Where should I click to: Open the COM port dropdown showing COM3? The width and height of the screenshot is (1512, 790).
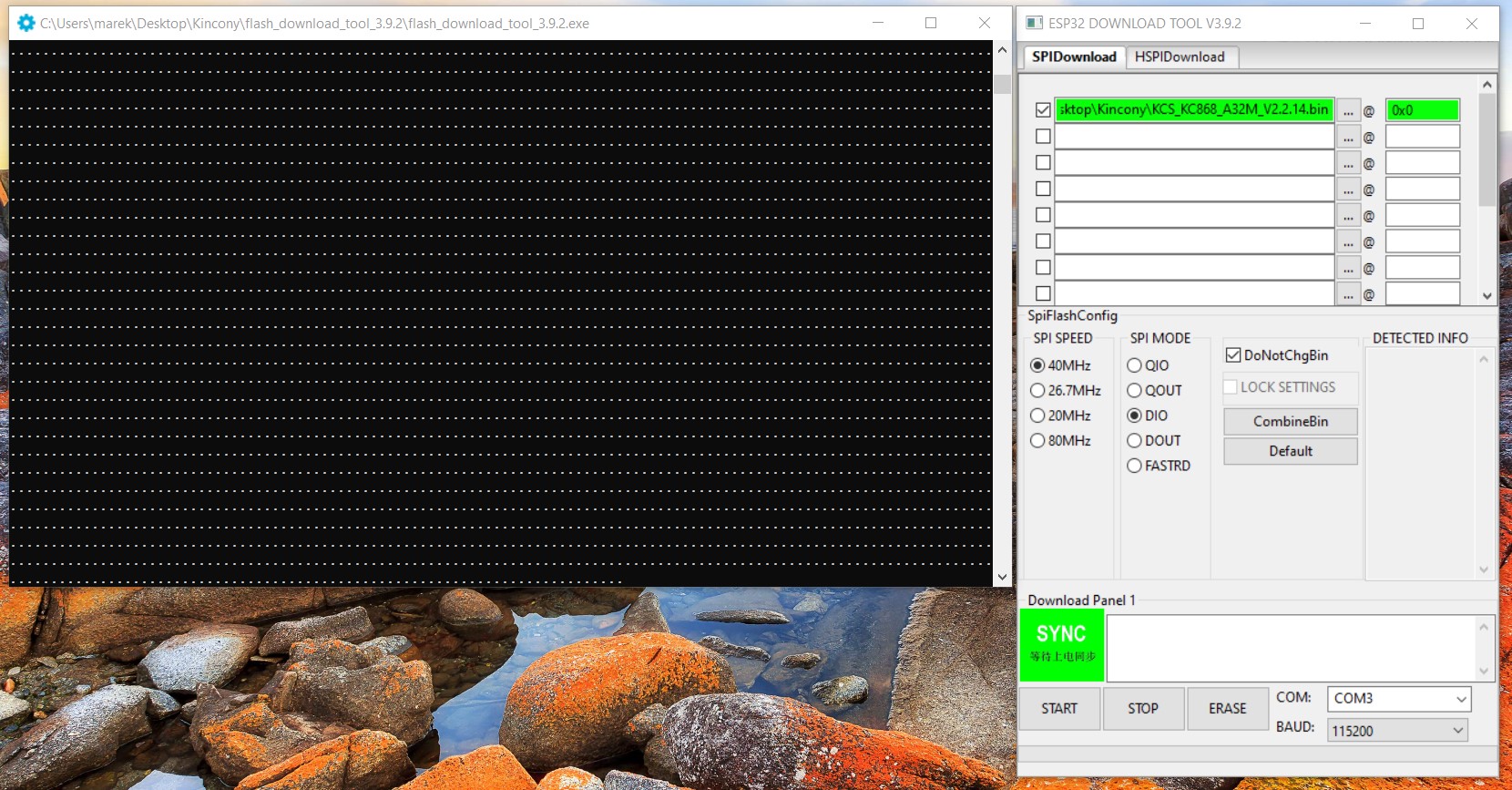(x=1398, y=699)
